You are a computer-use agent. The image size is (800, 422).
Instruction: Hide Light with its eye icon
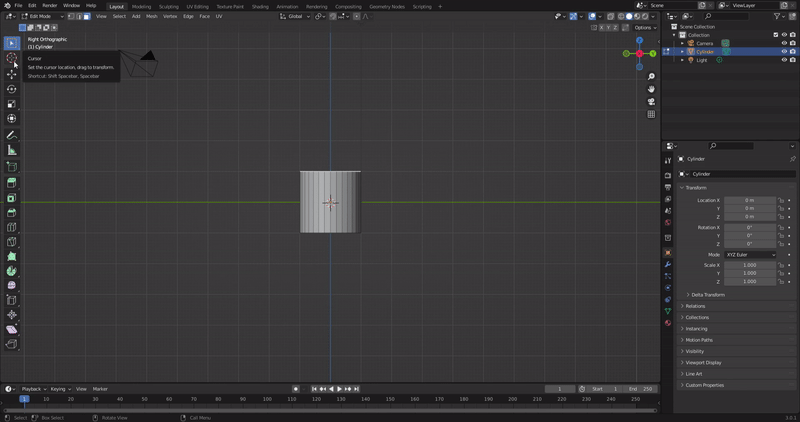pyautogui.click(x=784, y=60)
